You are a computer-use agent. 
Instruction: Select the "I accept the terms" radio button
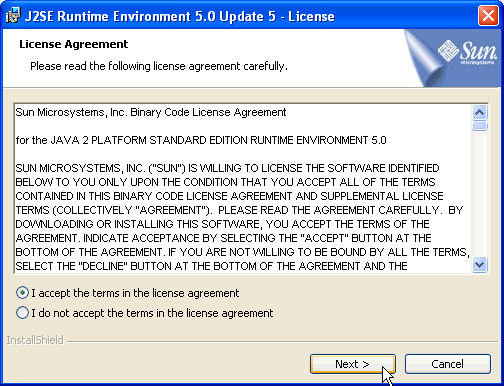click(x=22, y=293)
